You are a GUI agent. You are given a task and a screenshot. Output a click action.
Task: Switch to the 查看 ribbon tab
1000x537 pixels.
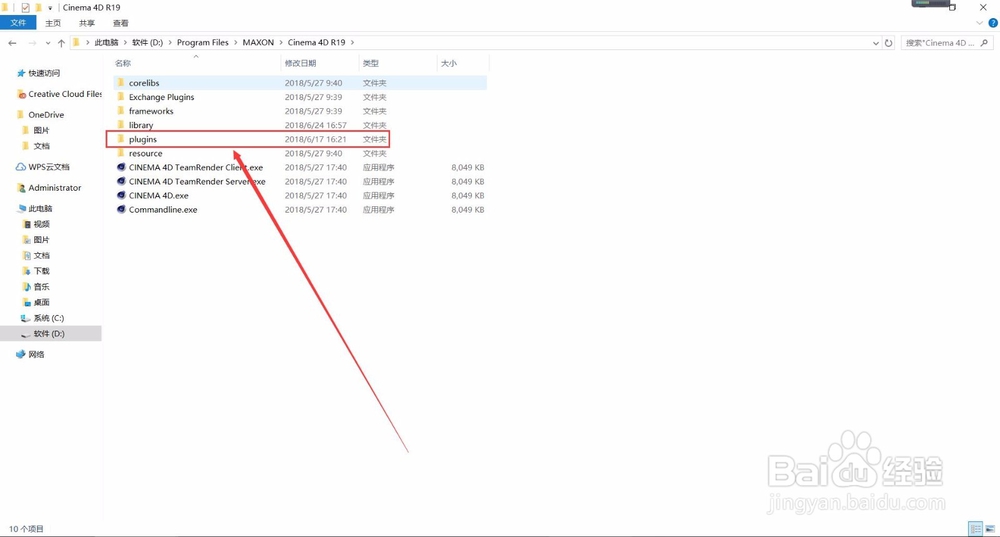[121, 23]
